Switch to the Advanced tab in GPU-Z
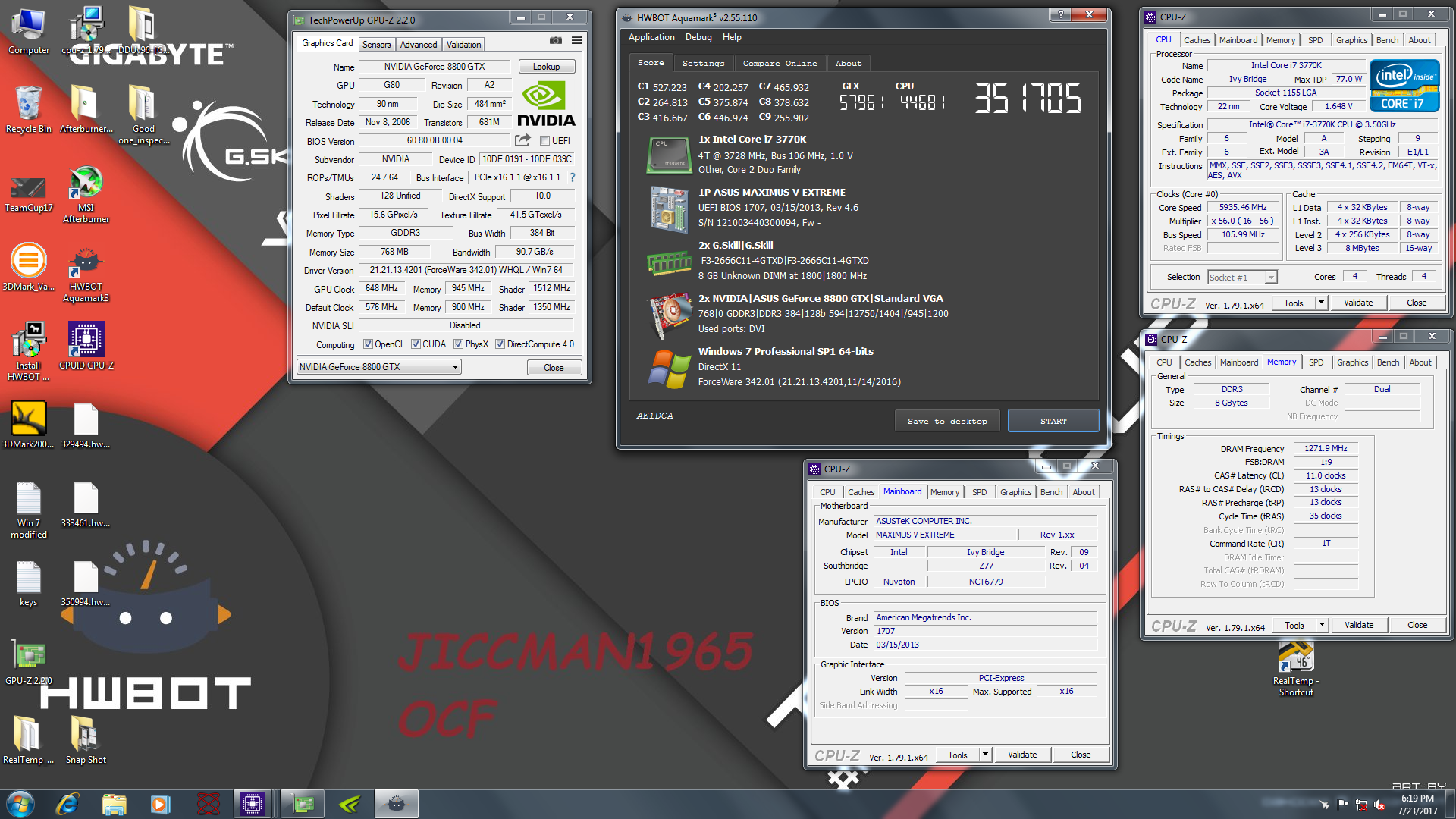This screenshot has height=819, width=1456. [419, 45]
